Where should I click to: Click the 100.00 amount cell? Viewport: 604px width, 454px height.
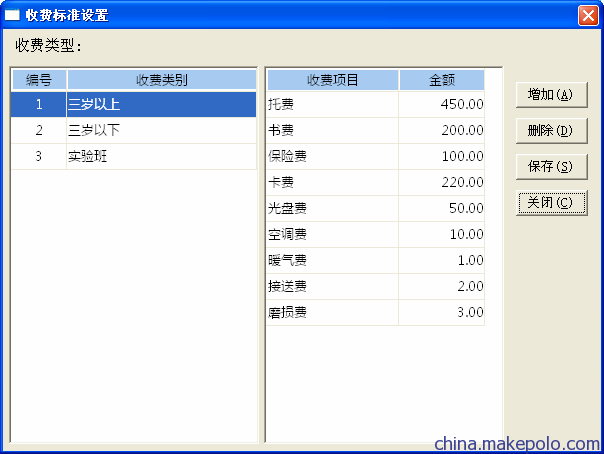click(x=442, y=156)
